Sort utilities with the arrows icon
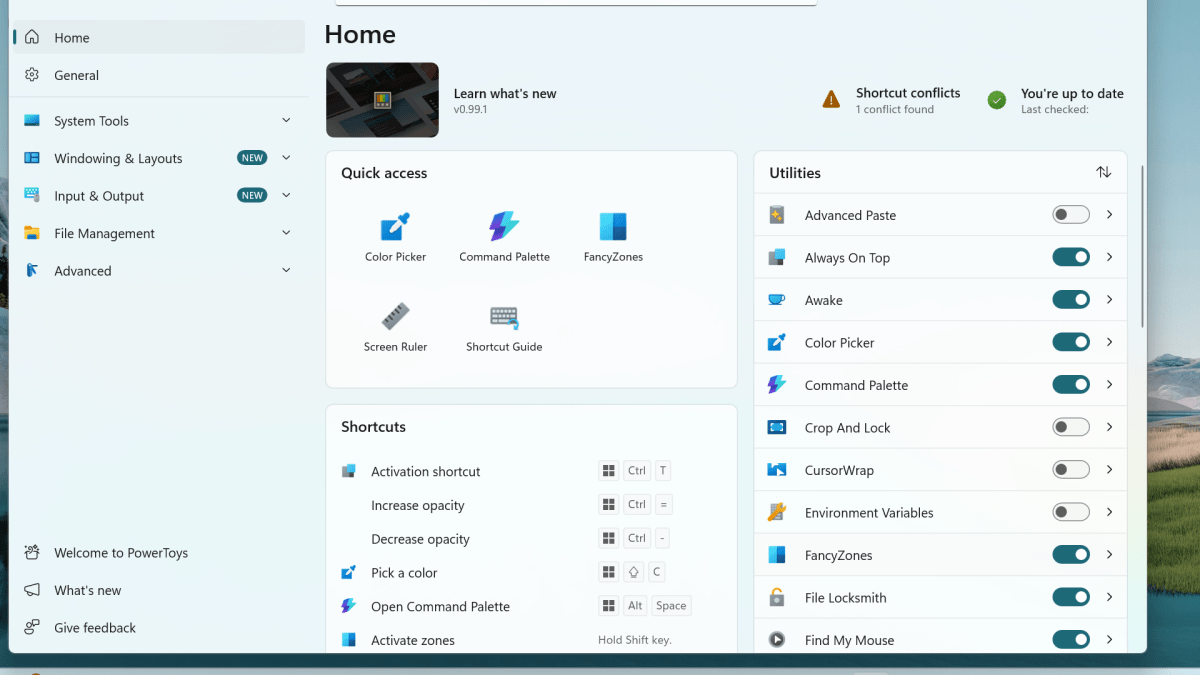 (x=1104, y=172)
